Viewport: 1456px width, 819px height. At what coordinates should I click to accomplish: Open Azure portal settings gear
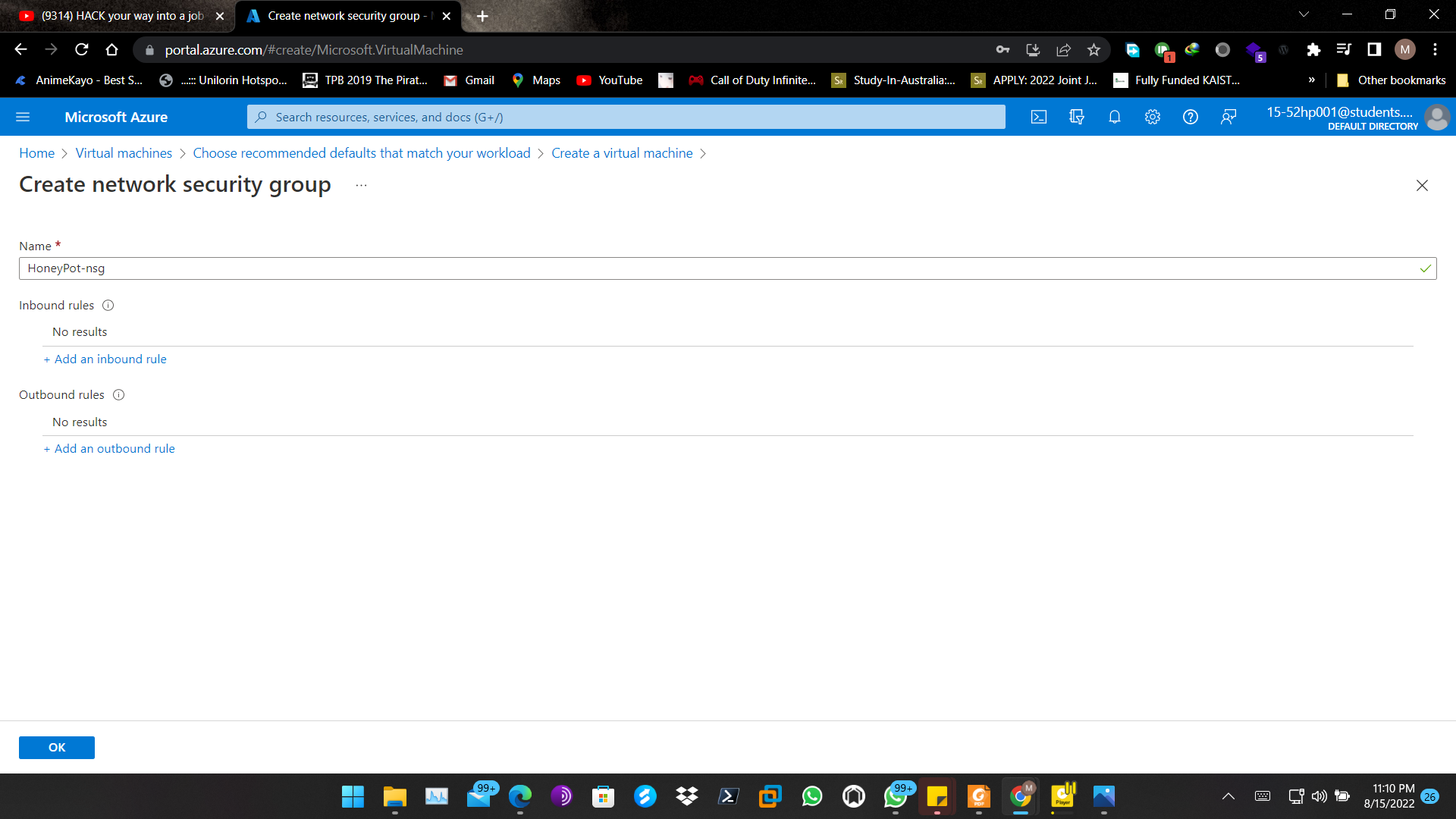click(1153, 117)
